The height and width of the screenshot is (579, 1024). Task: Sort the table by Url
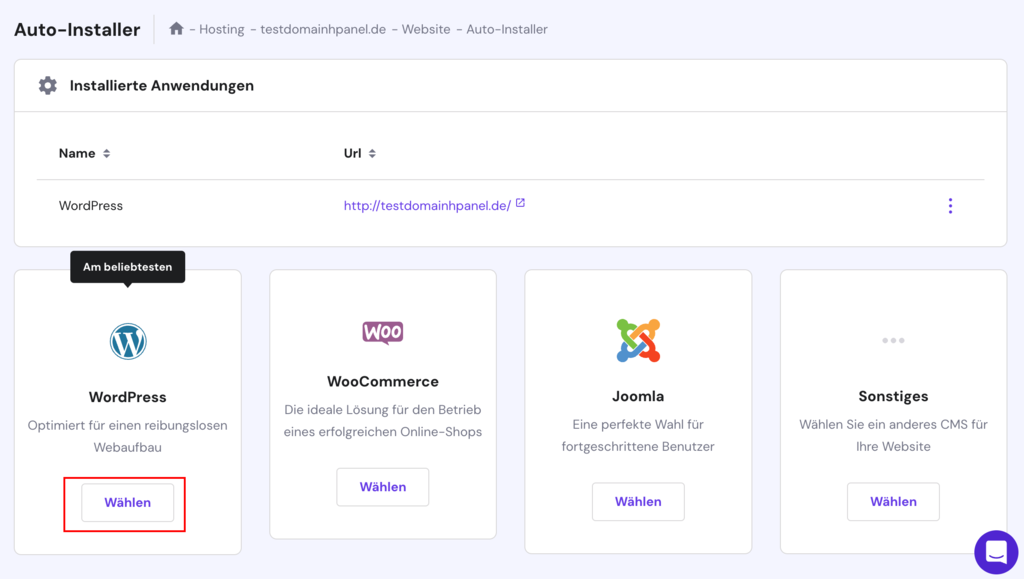[372, 153]
